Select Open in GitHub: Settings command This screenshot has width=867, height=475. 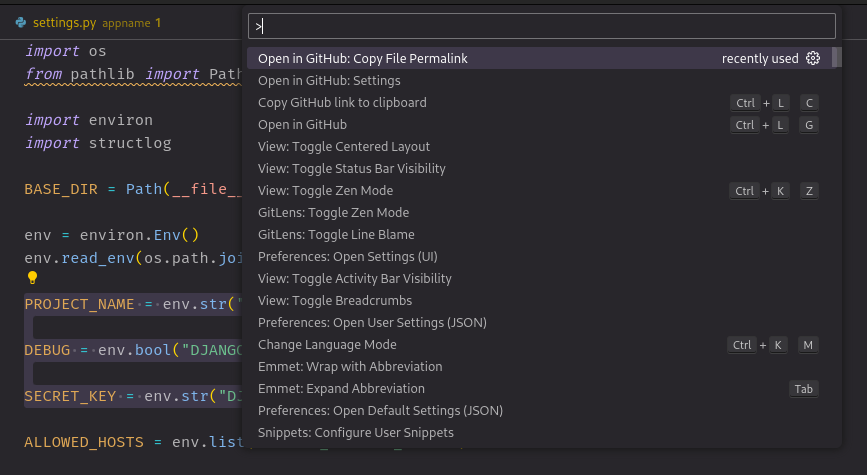[x=539, y=80]
